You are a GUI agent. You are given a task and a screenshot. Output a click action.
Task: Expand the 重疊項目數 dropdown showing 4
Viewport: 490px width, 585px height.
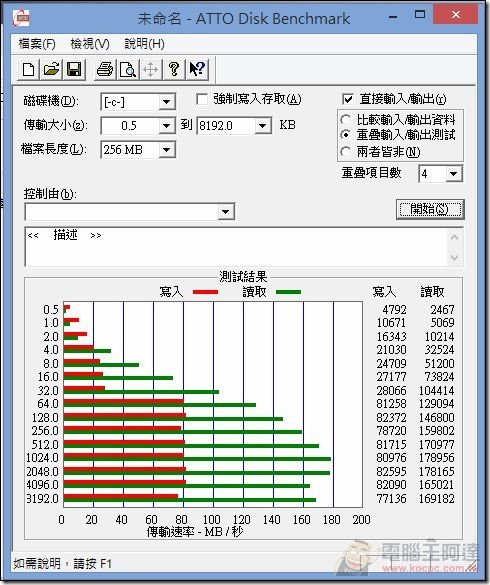(454, 174)
